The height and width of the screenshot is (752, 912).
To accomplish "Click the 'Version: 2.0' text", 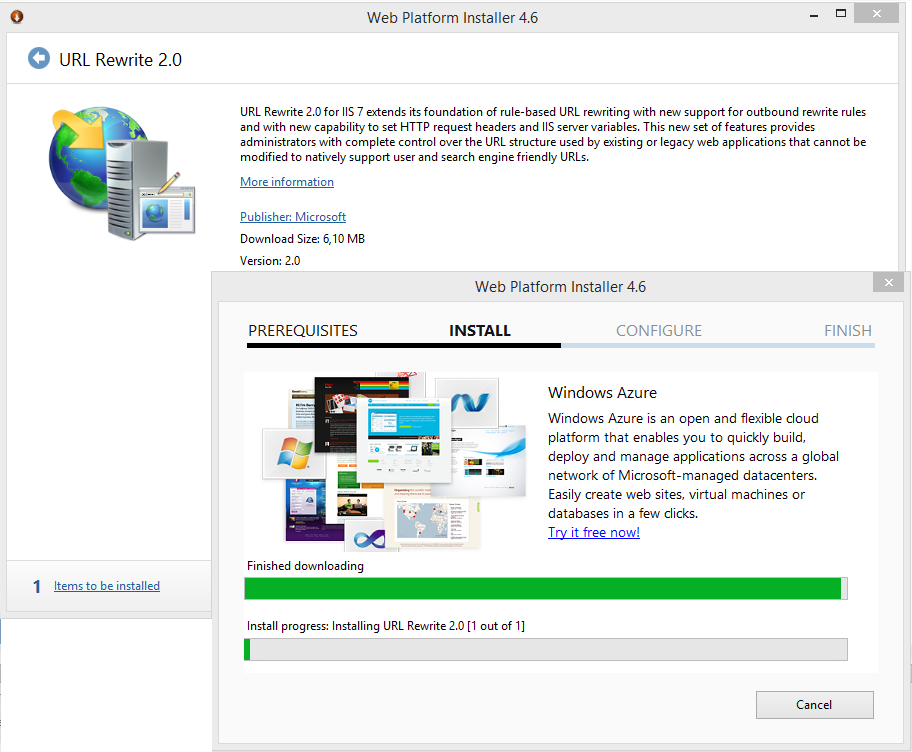I will click(x=270, y=261).
